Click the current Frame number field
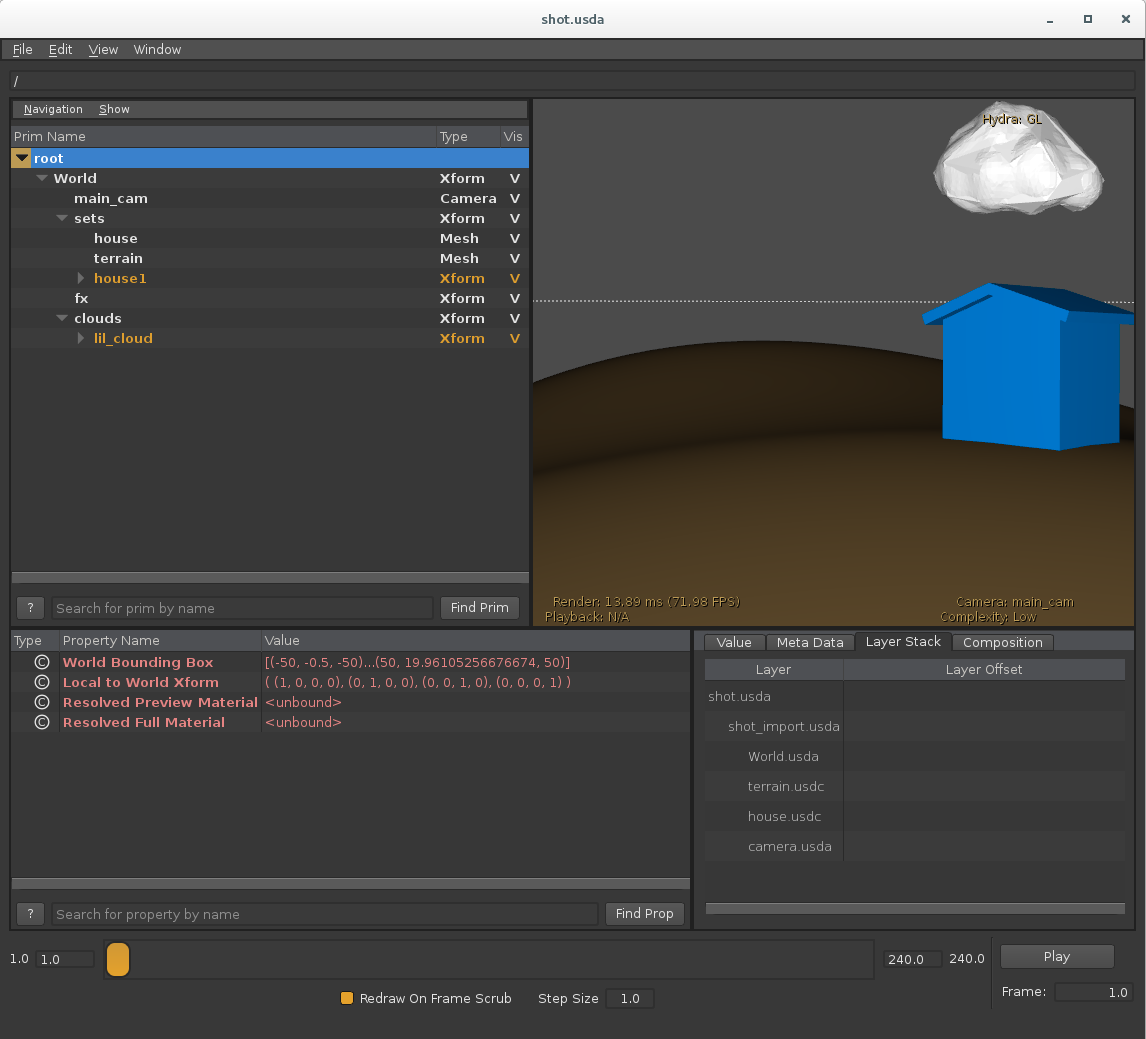Viewport: 1146px width, 1039px height. (x=1093, y=992)
